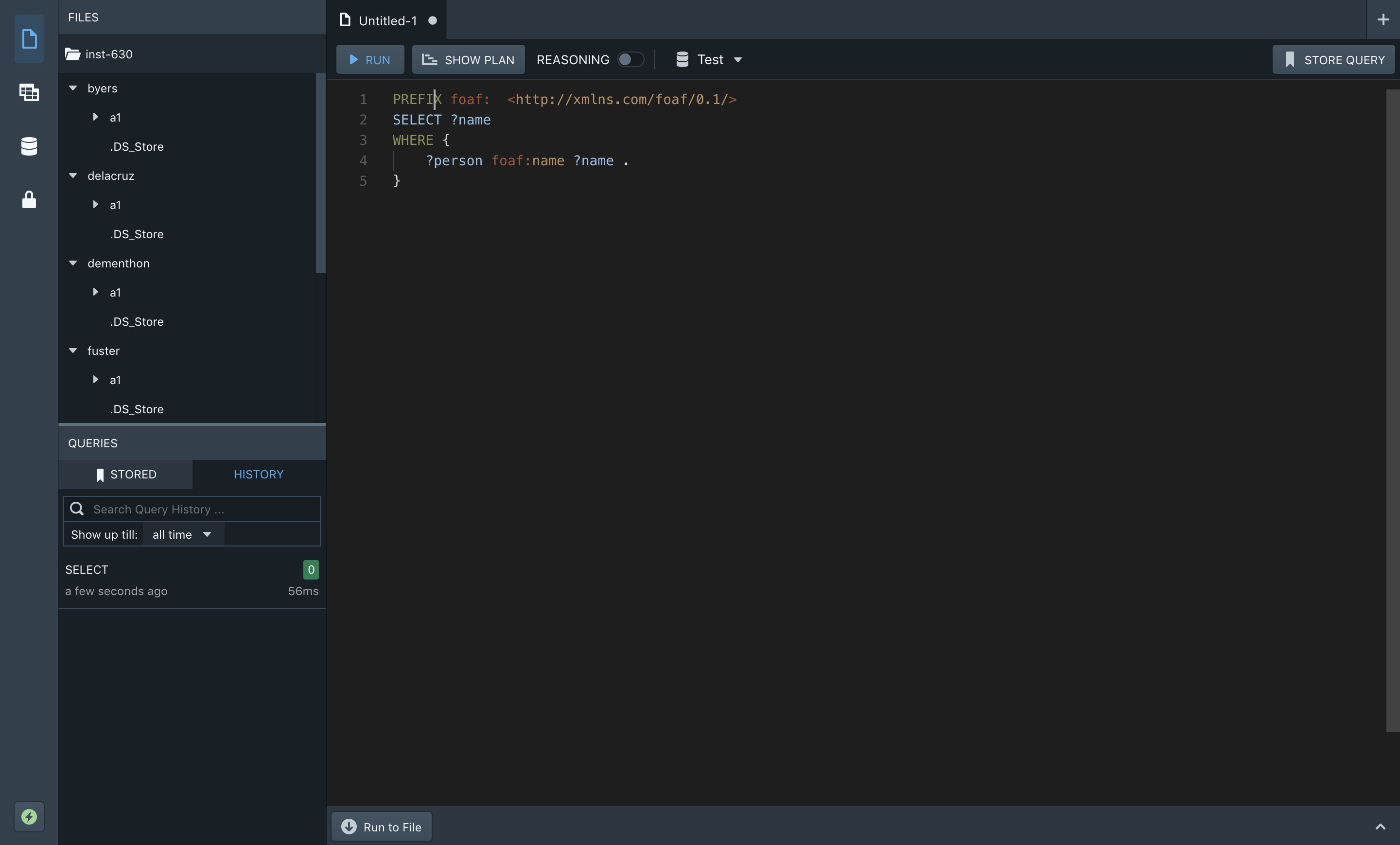Viewport: 1400px width, 845px height.
Task: Collapse the fuster folder
Action: [73, 351]
